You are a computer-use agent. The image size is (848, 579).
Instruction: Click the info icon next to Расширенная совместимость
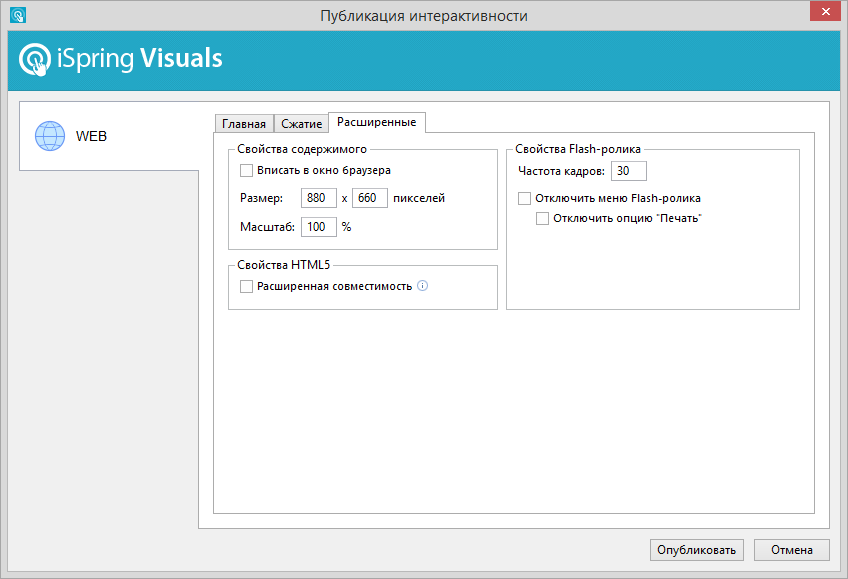tap(422, 285)
